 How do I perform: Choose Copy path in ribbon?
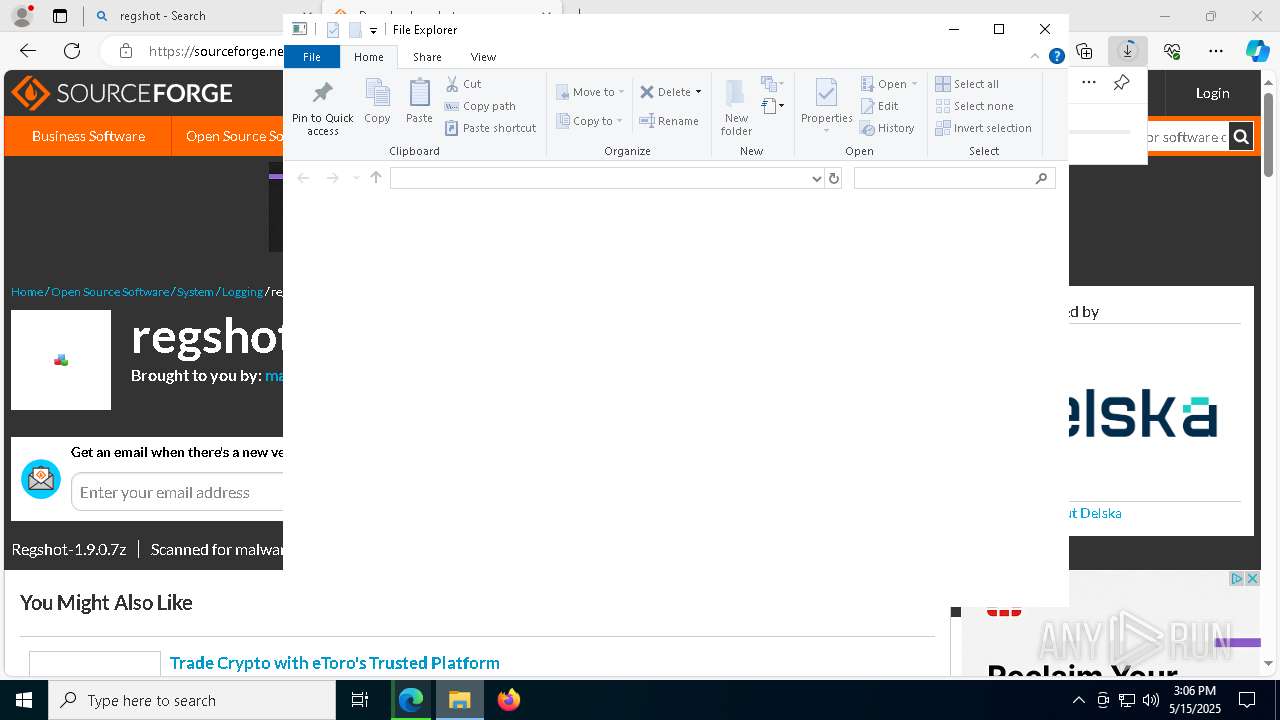click(x=480, y=106)
